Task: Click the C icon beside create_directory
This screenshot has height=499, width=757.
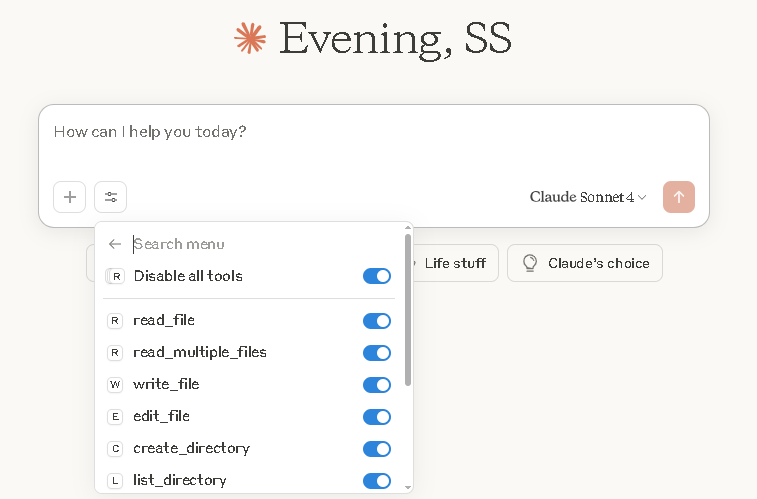Action: pos(115,449)
